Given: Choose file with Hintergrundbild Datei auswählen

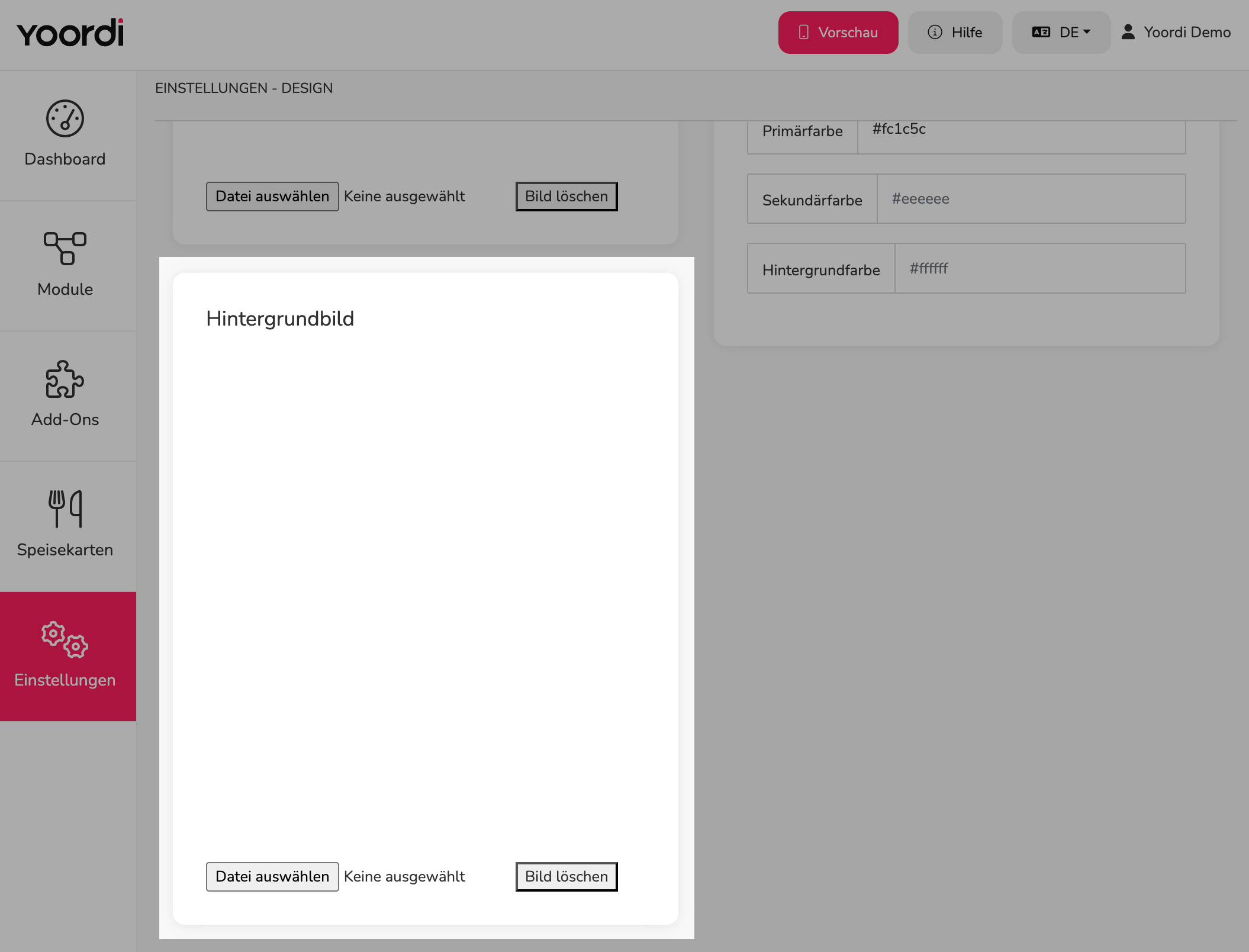Looking at the screenshot, I should (x=272, y=876).
